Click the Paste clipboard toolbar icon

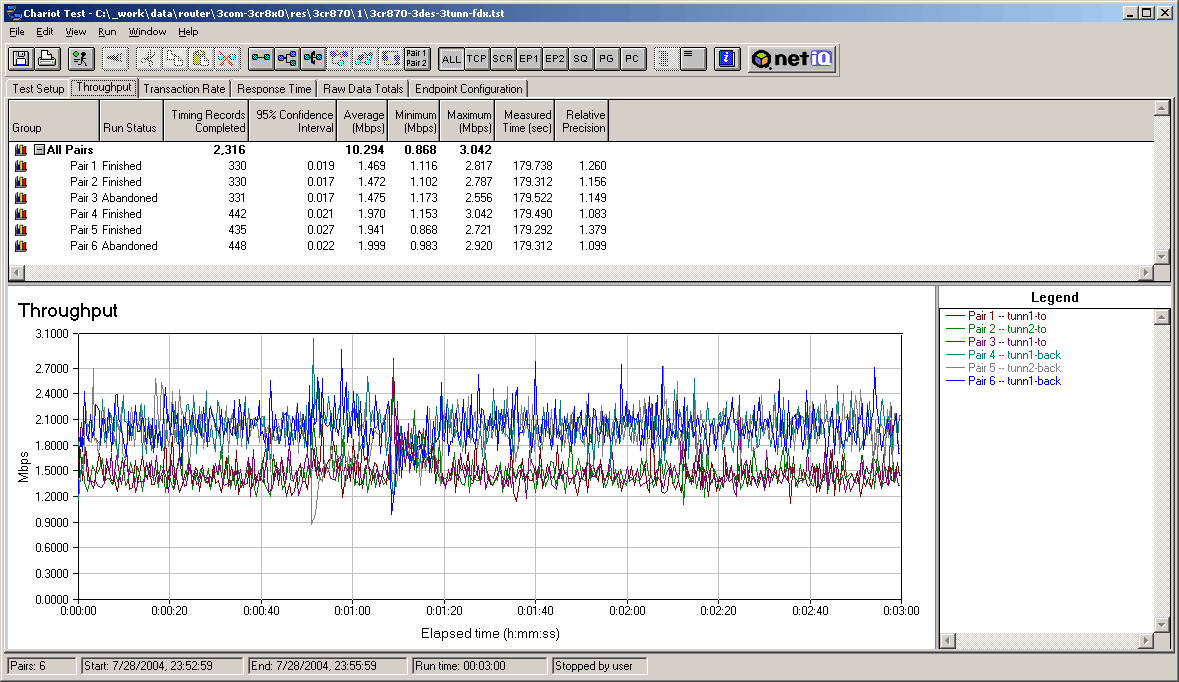pyautogui.click(x=201, y=59)
